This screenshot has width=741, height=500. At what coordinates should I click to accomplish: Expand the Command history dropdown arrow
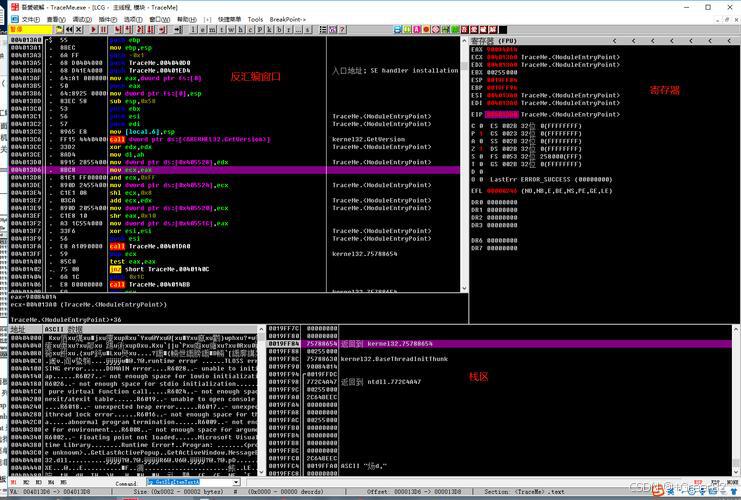(237, 483)
